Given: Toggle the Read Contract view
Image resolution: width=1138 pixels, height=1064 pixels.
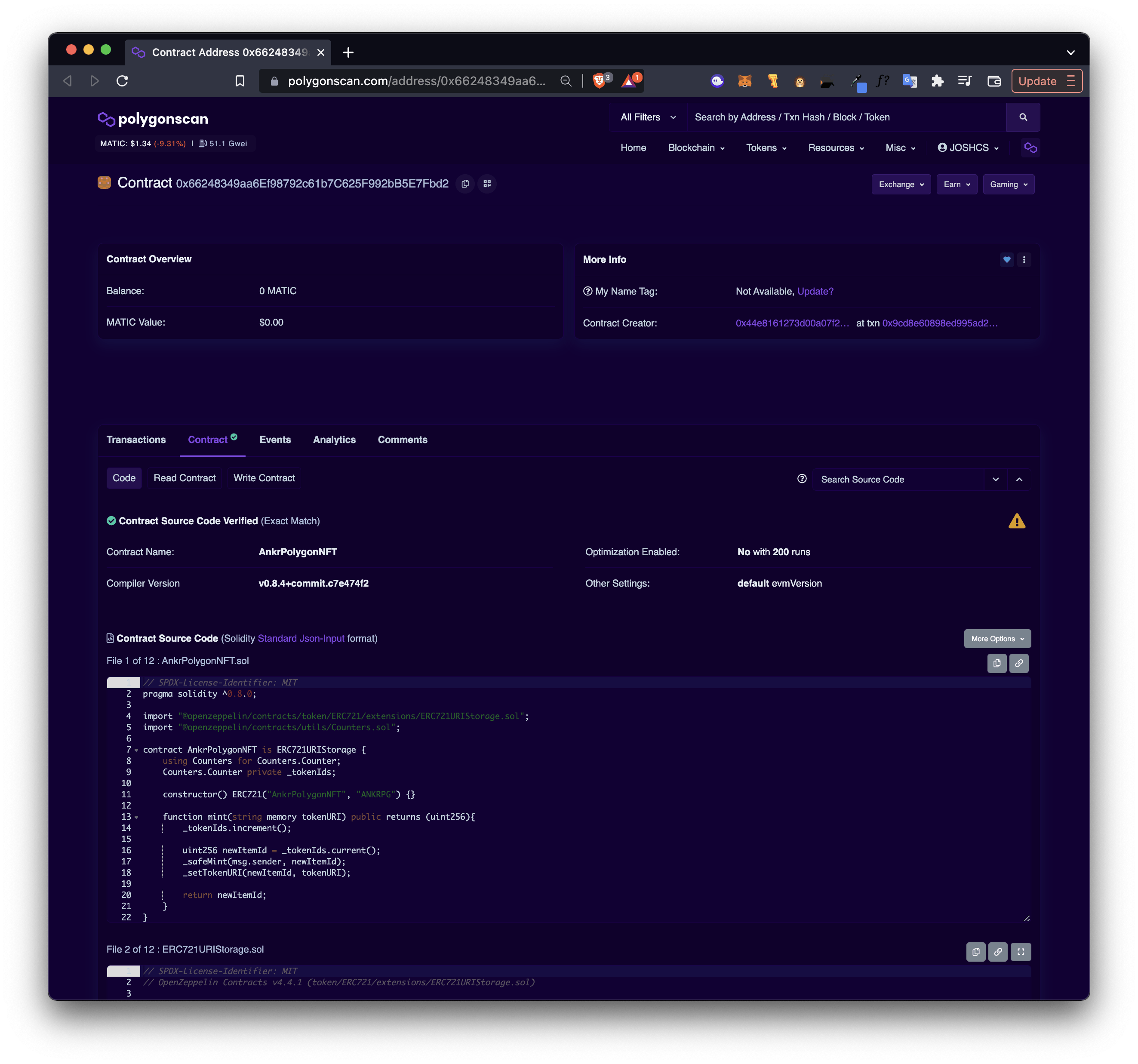Looking at the screenshot, I should 184,478.
